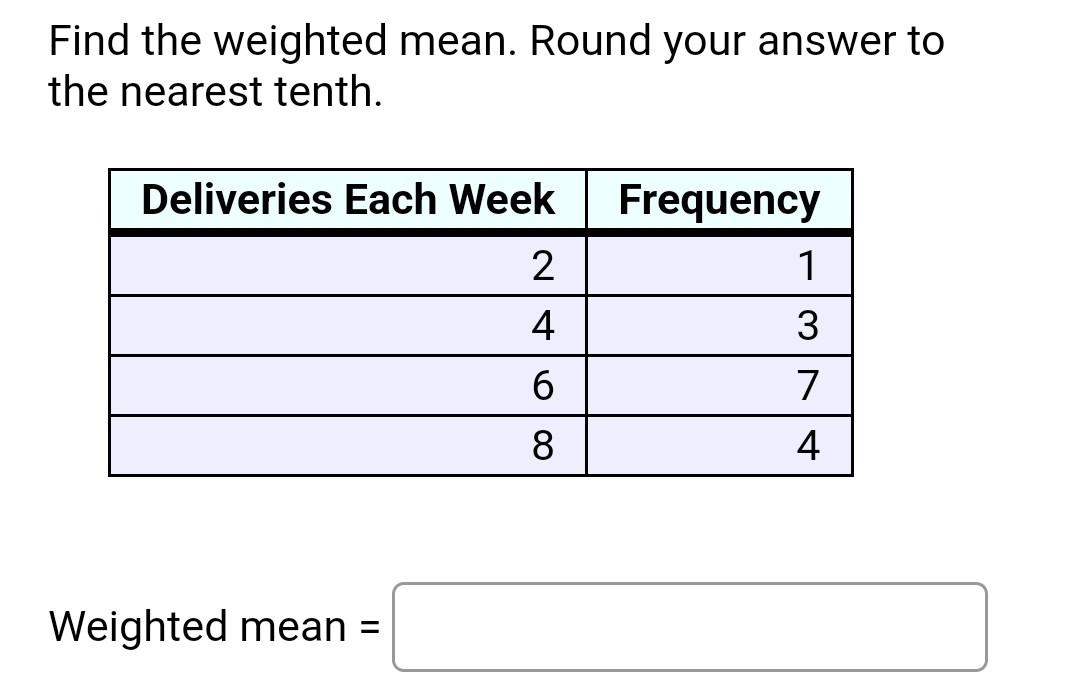Click inside the empty answer field to type

pyautogui.click(x=688, y=628)
